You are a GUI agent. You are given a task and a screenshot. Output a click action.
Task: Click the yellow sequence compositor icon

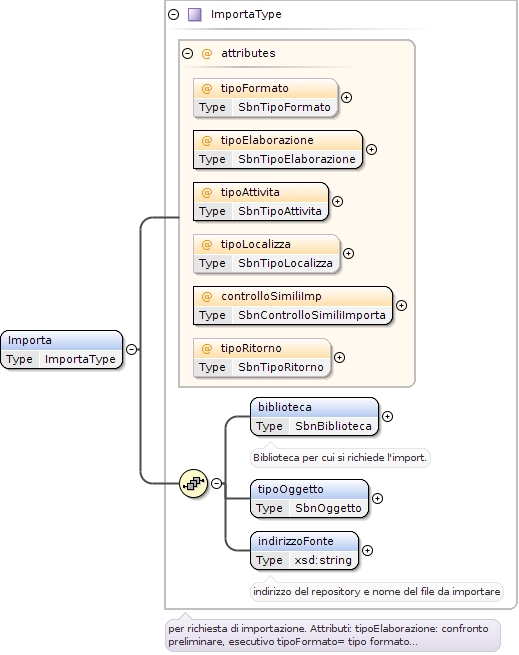click(x=193, y=483)
